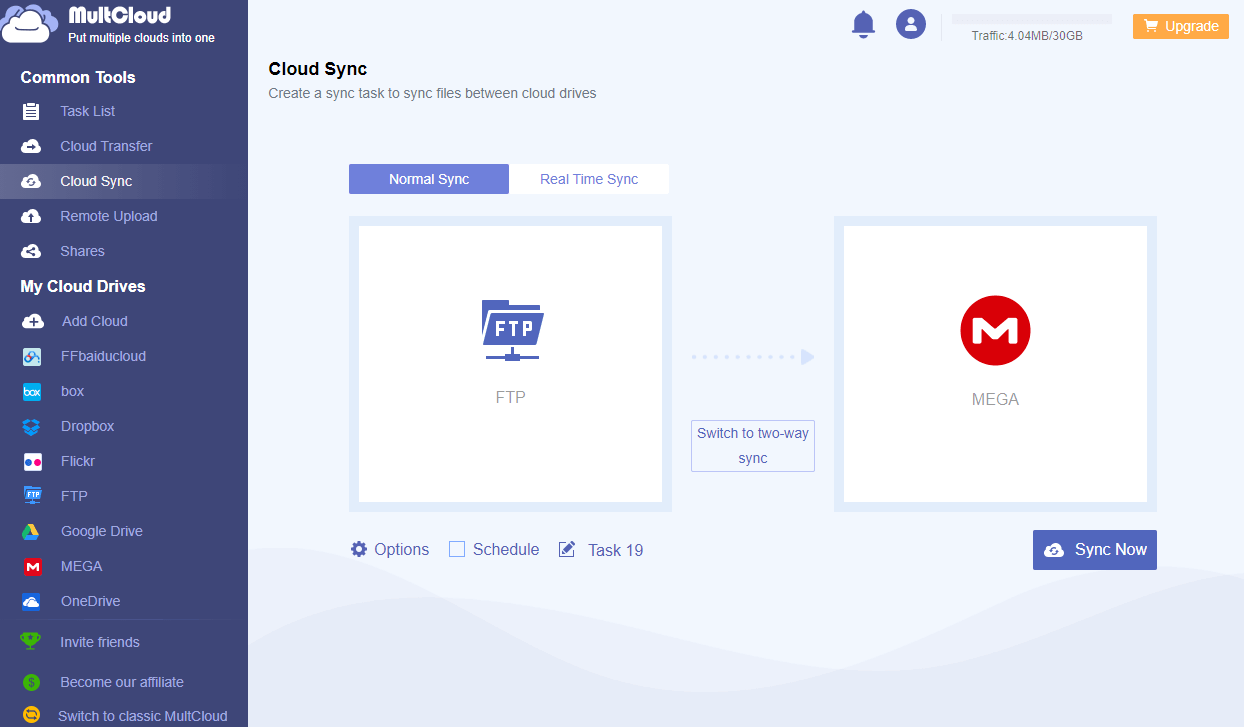Click the one-way sync direction arrow
This screenshot has height=727, width=1244.
(x=753, y=357)
